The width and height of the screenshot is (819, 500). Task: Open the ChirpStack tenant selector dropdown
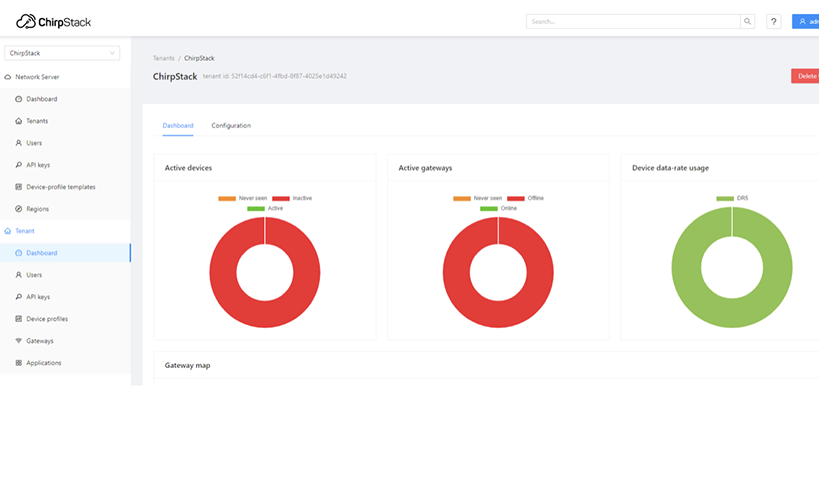[x=62, y=53]
